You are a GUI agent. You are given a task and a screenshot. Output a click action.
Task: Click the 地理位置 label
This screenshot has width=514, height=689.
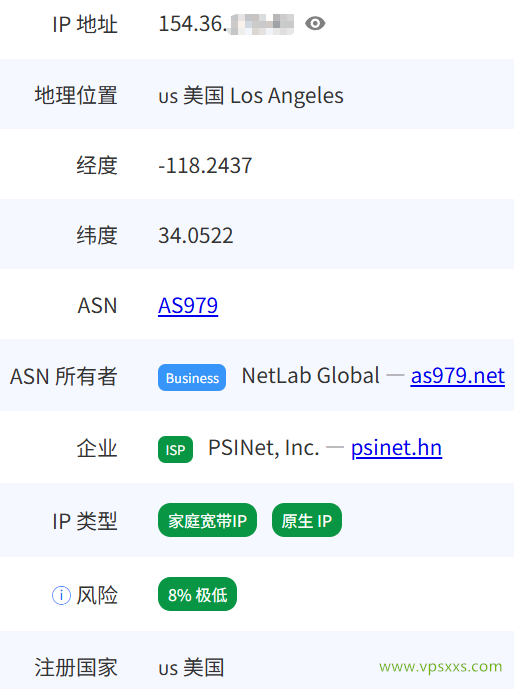click(76, 95)
